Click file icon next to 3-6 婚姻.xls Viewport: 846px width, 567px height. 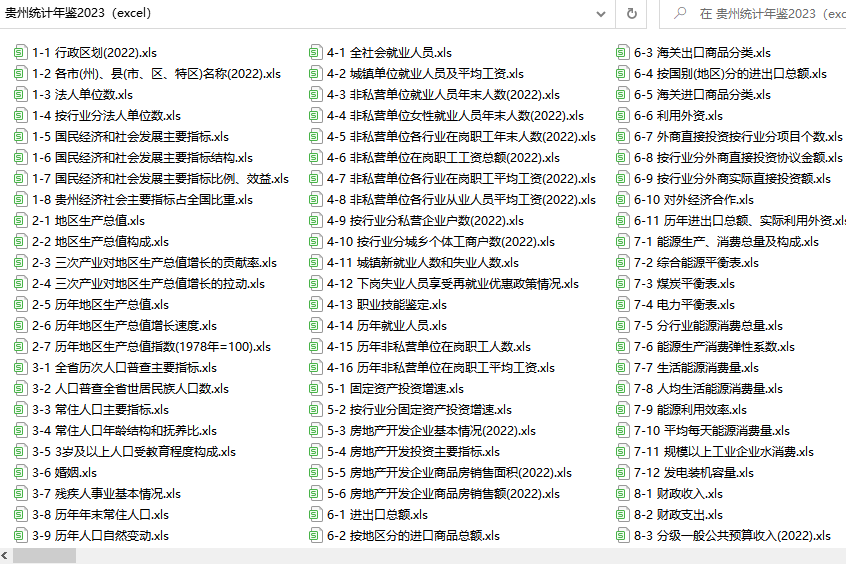[x=20, y=473]
